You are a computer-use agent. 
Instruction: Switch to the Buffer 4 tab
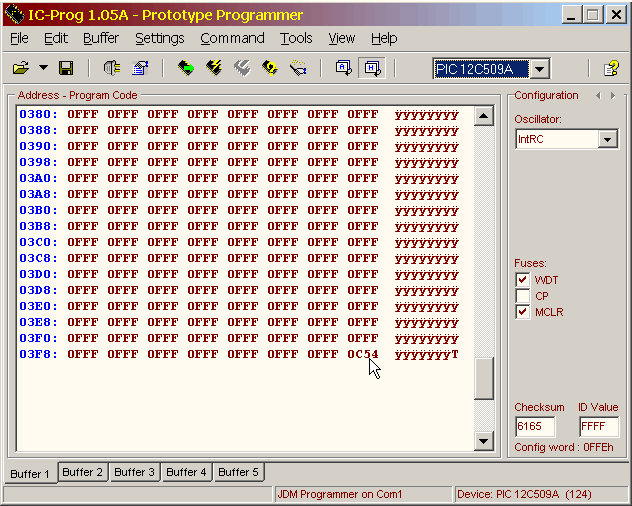coord(187,472)
